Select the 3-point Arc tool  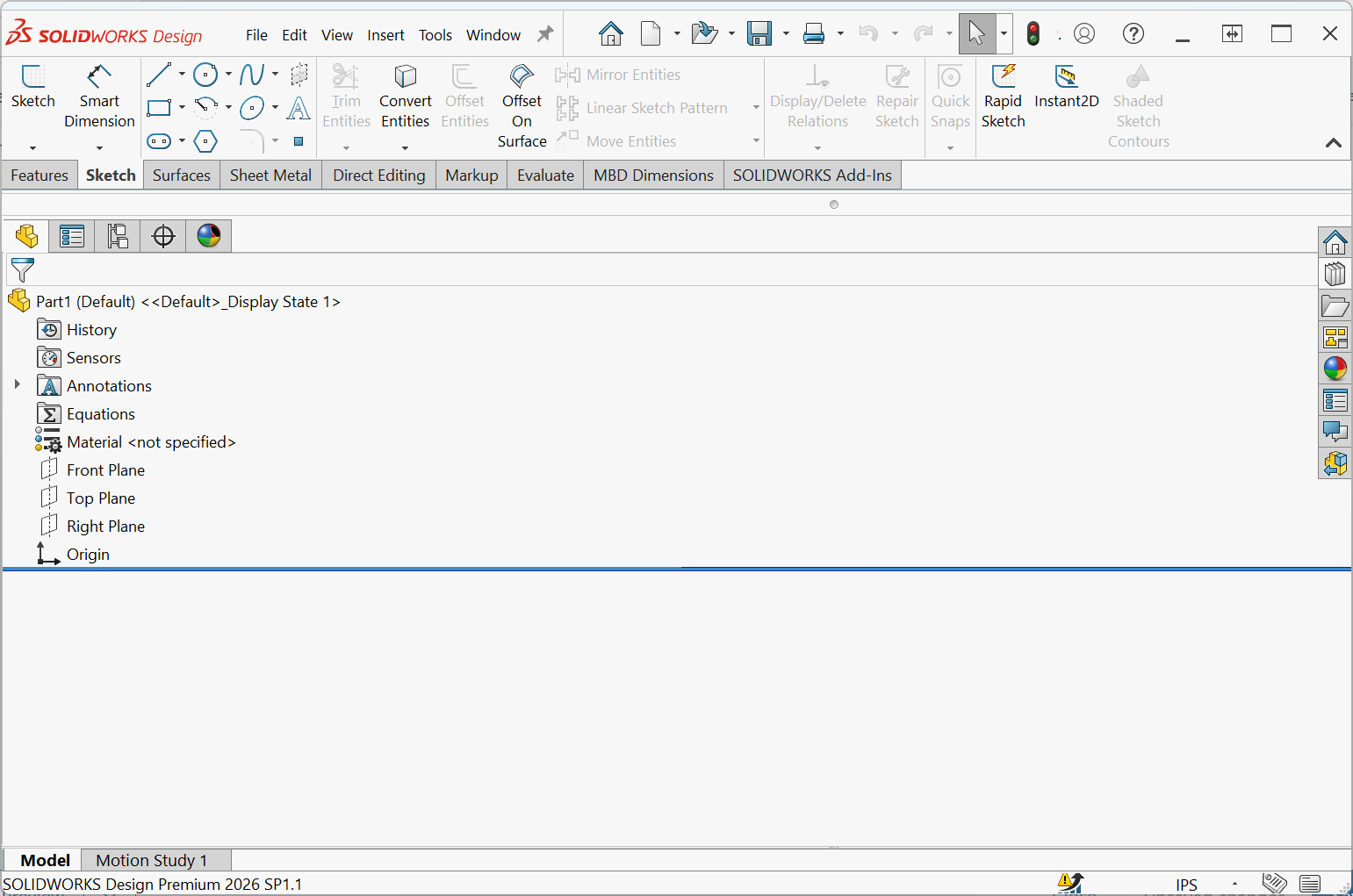pyautogui.click(x=205, y=108)
